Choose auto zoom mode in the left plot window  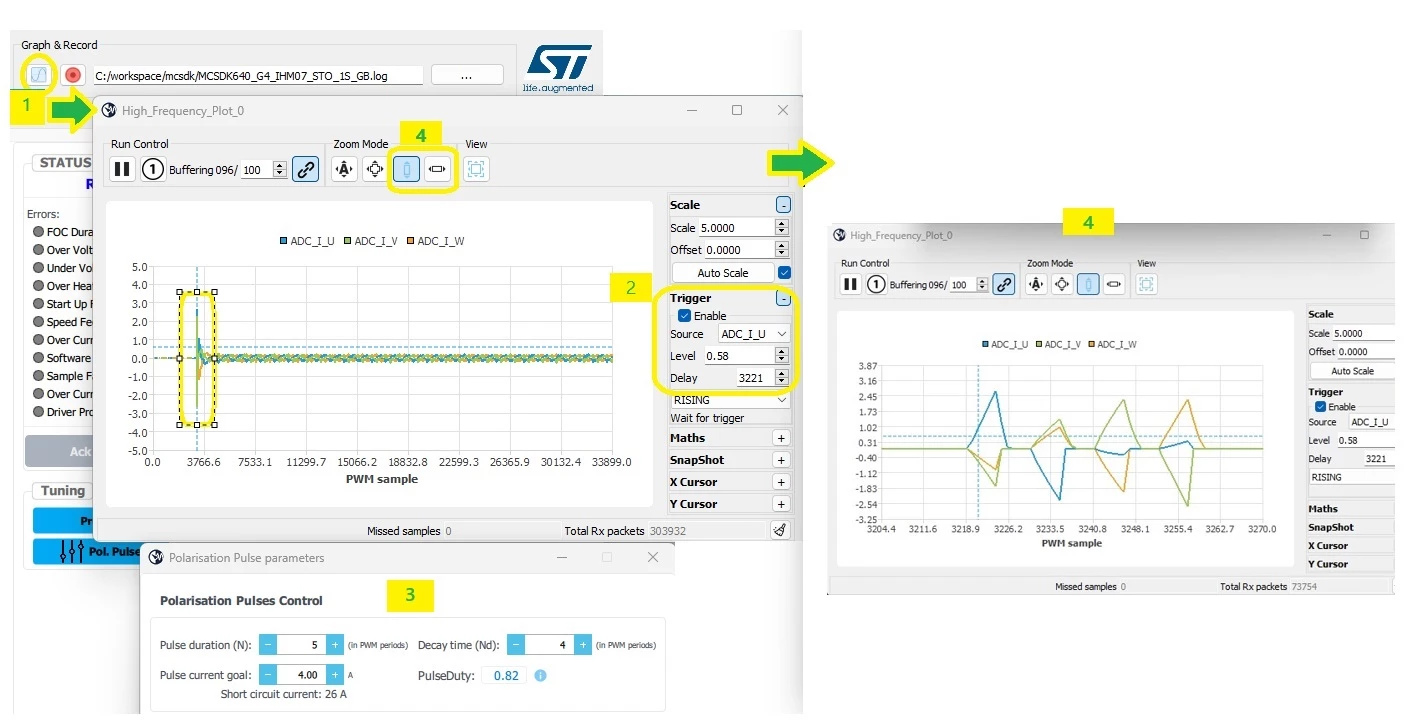coord(344,169)
